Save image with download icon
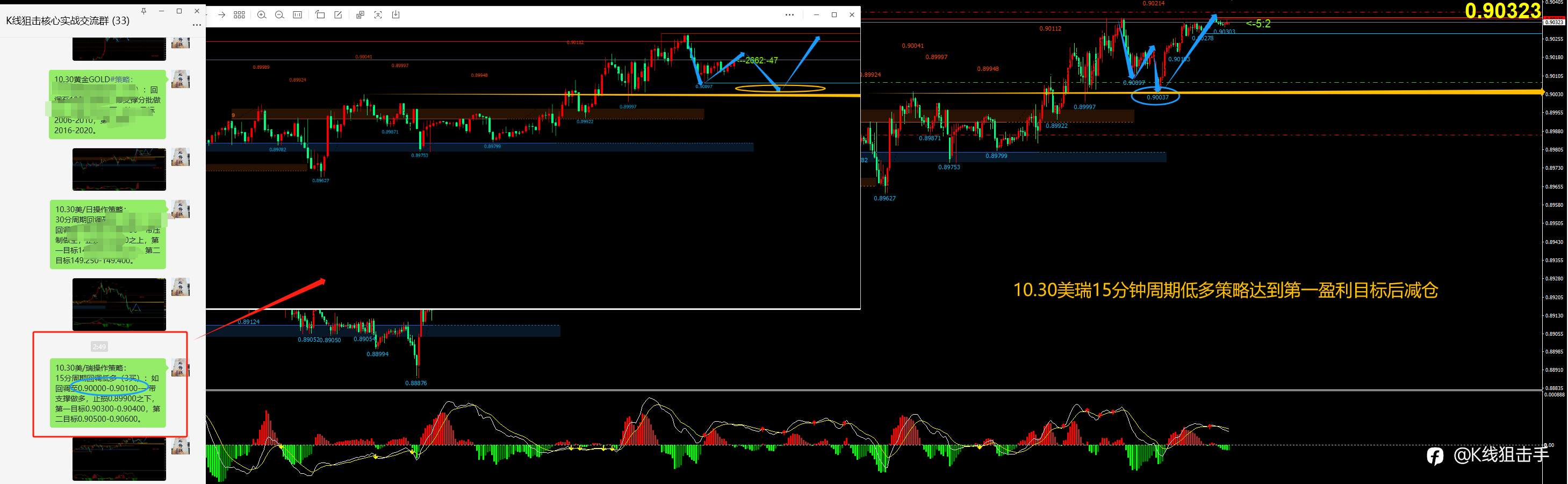The width and height of the screenshot is (1568, 484). point(395,15)
